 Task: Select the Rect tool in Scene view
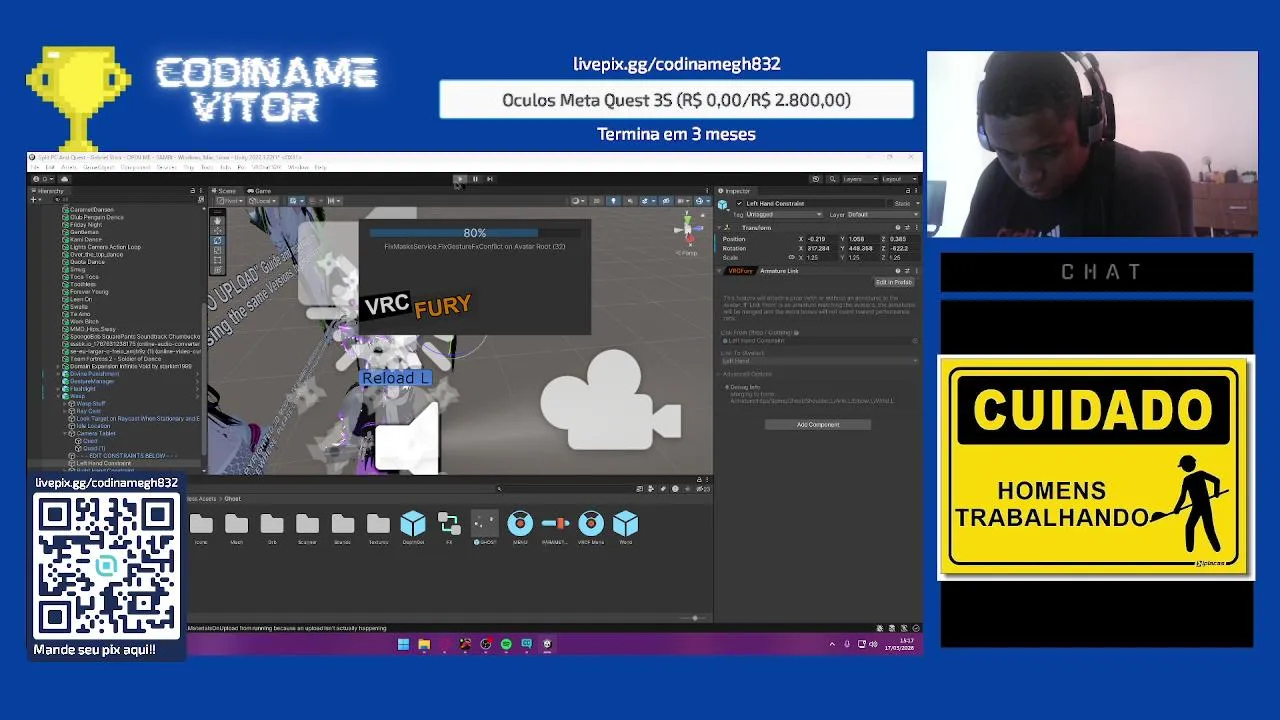(217, 260)
